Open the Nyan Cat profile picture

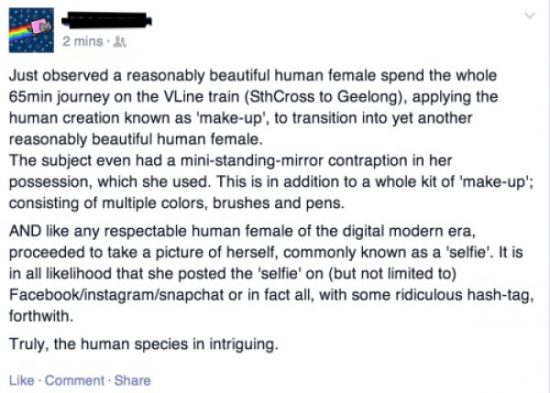pos(31,30)
